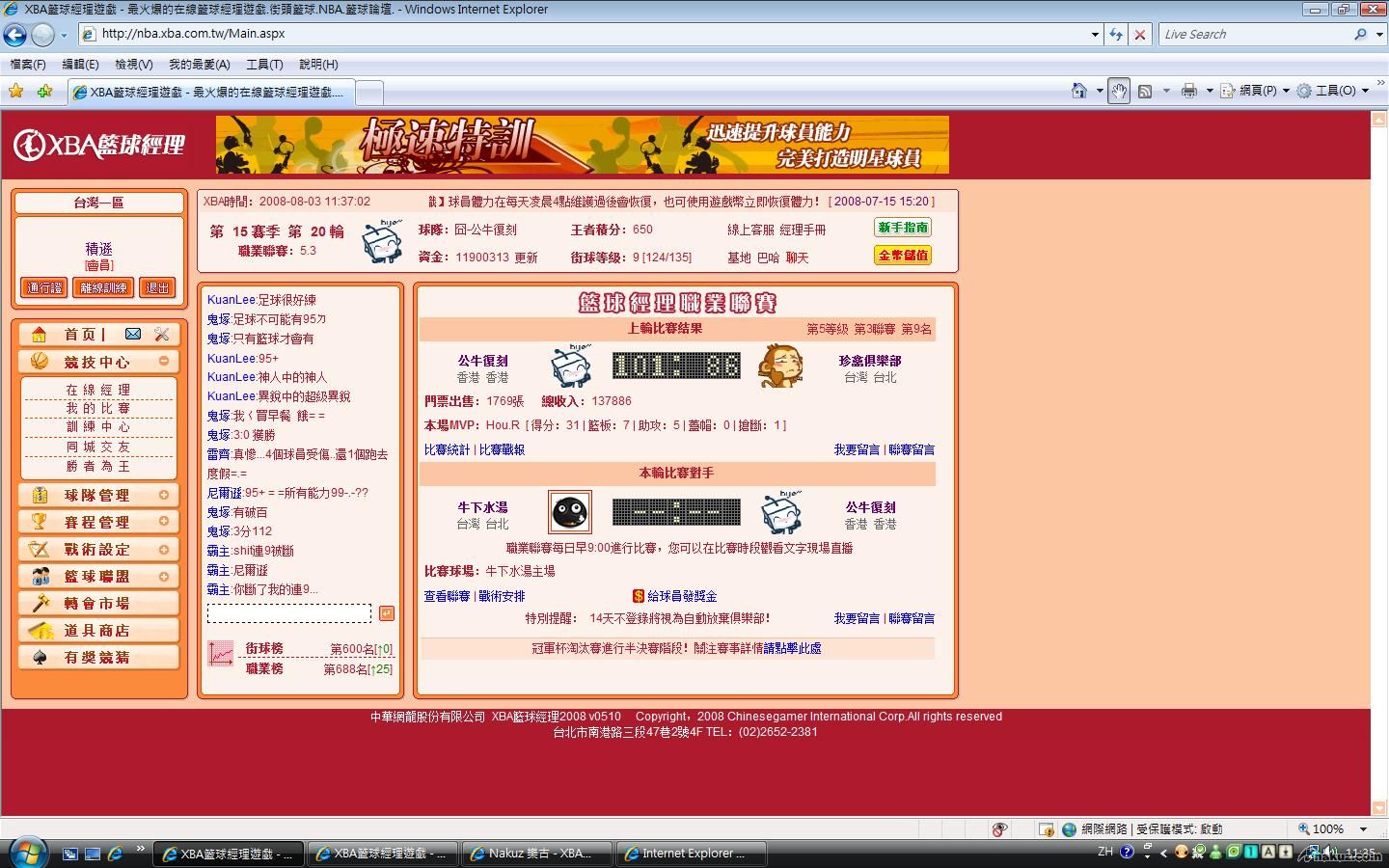
Task: Expand the 賽程管理 menu section
Action: click(x=163, y=522)
